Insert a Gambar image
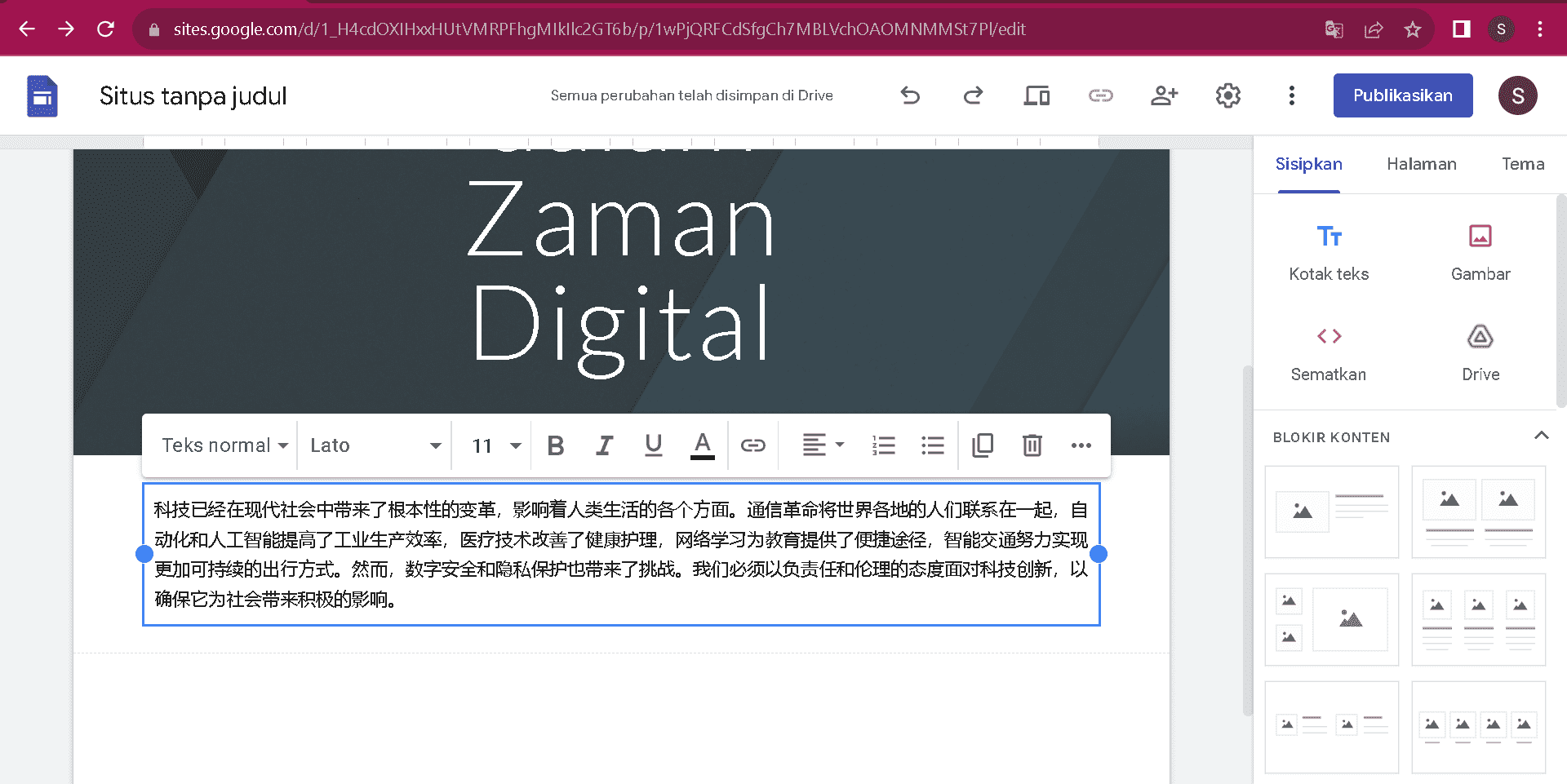This screenshot has height=784, width=1567. tap(1480, 253)
